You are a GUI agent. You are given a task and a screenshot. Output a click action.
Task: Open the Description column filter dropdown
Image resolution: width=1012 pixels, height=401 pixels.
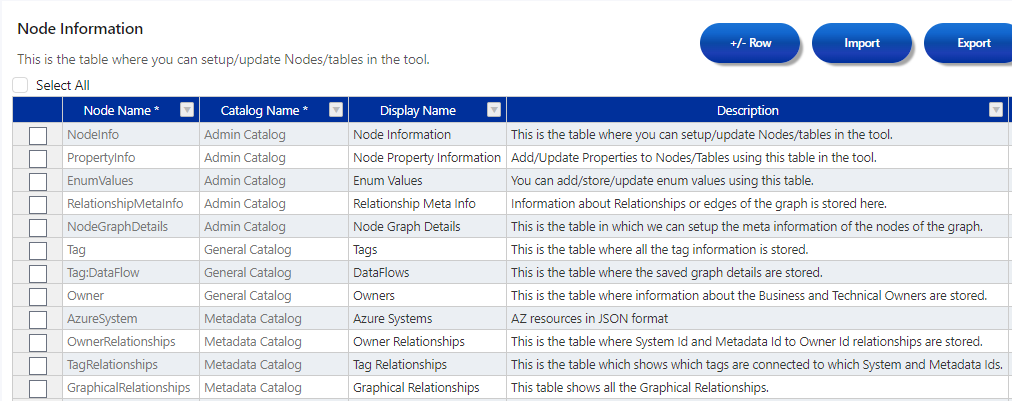coord(996,110)
